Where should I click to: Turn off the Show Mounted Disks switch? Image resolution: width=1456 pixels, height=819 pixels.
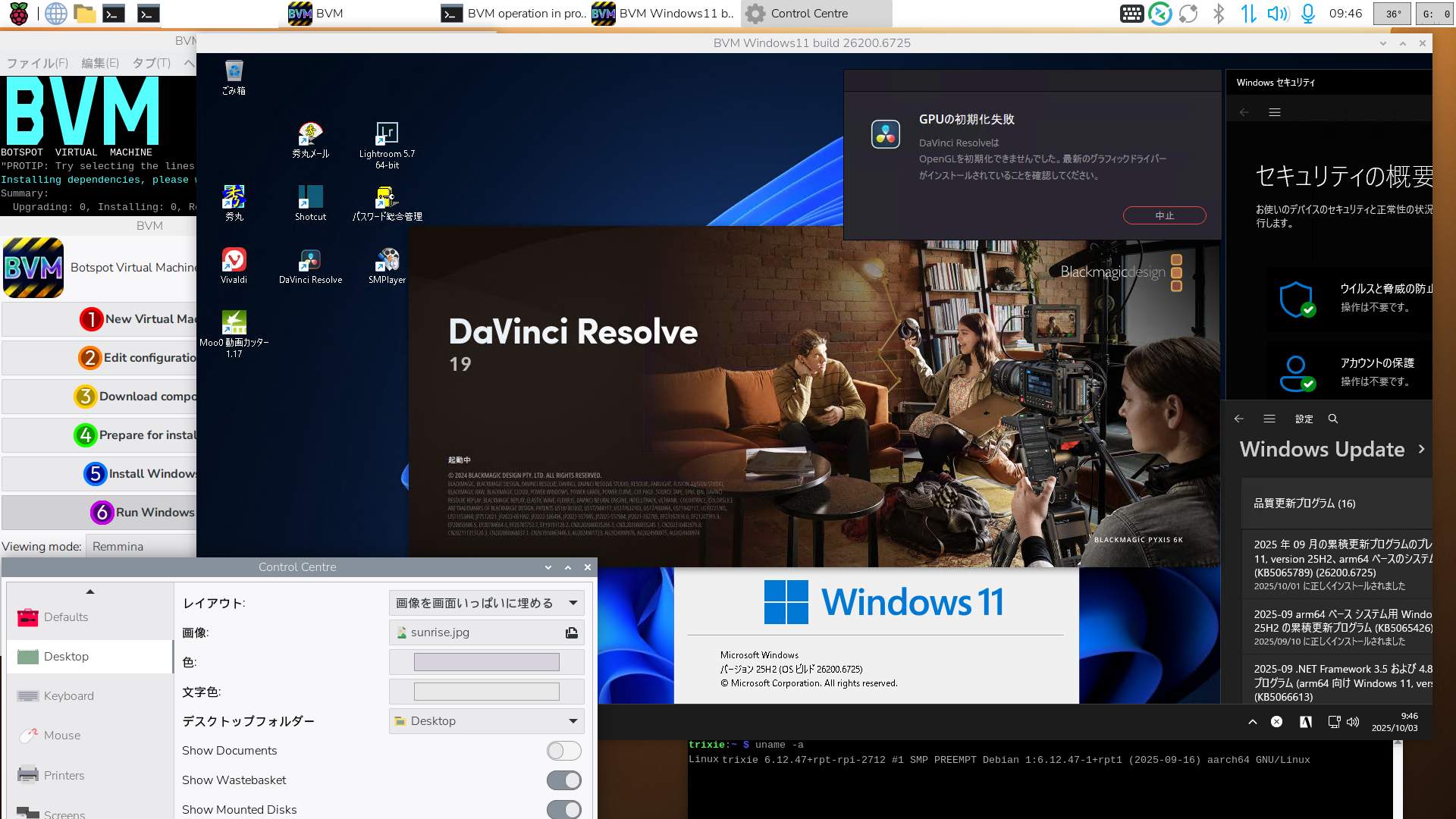(563, 809)
